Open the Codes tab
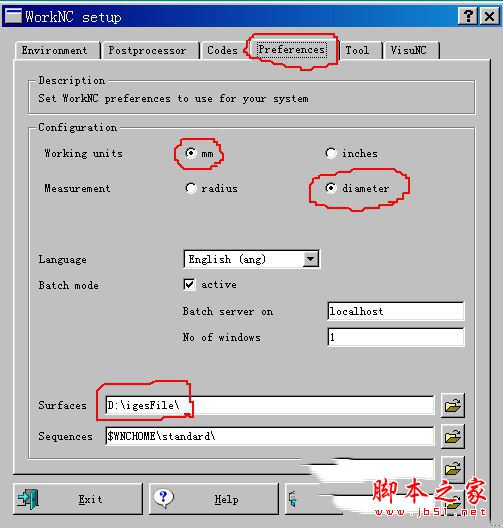 223,51
